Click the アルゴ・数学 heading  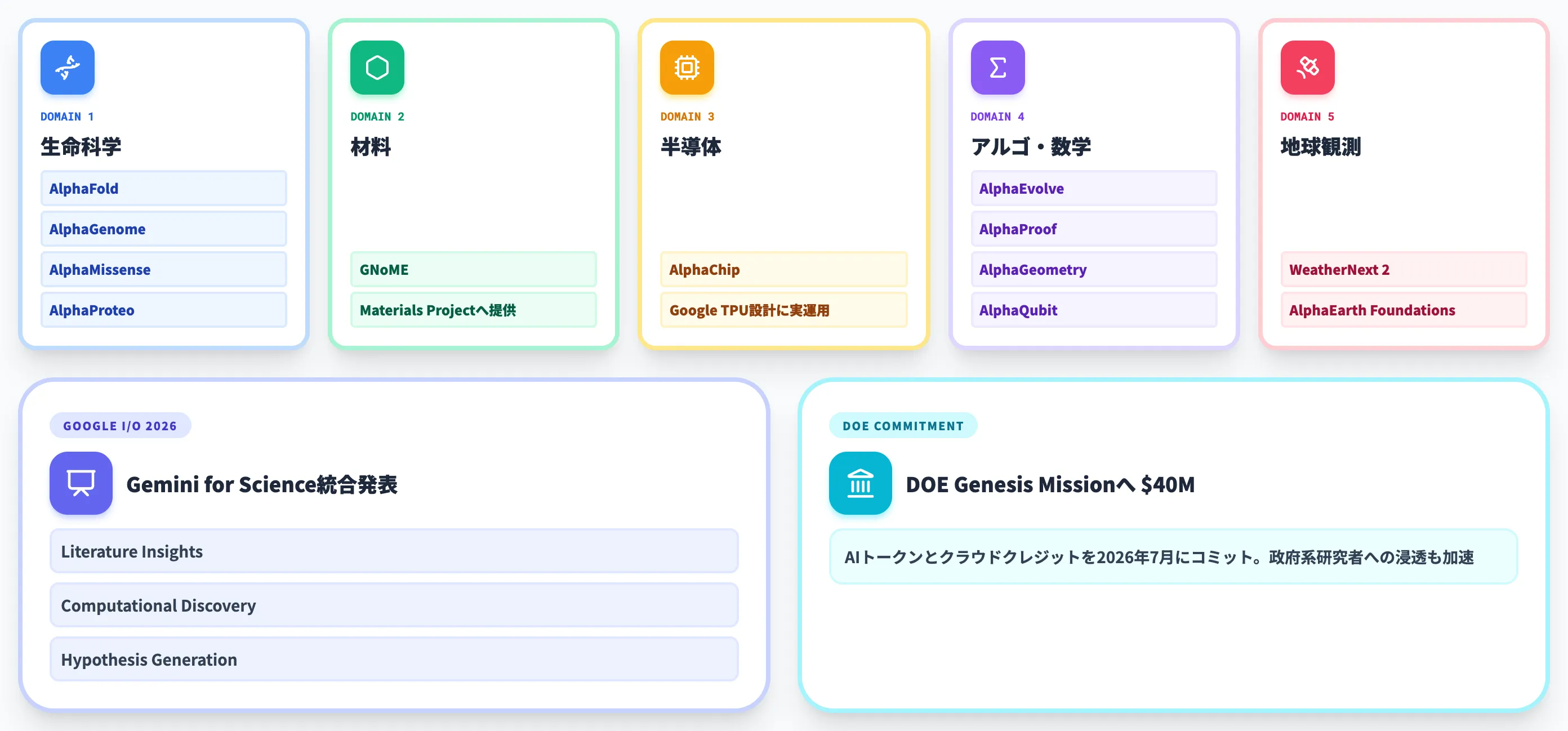point(1031,146)
